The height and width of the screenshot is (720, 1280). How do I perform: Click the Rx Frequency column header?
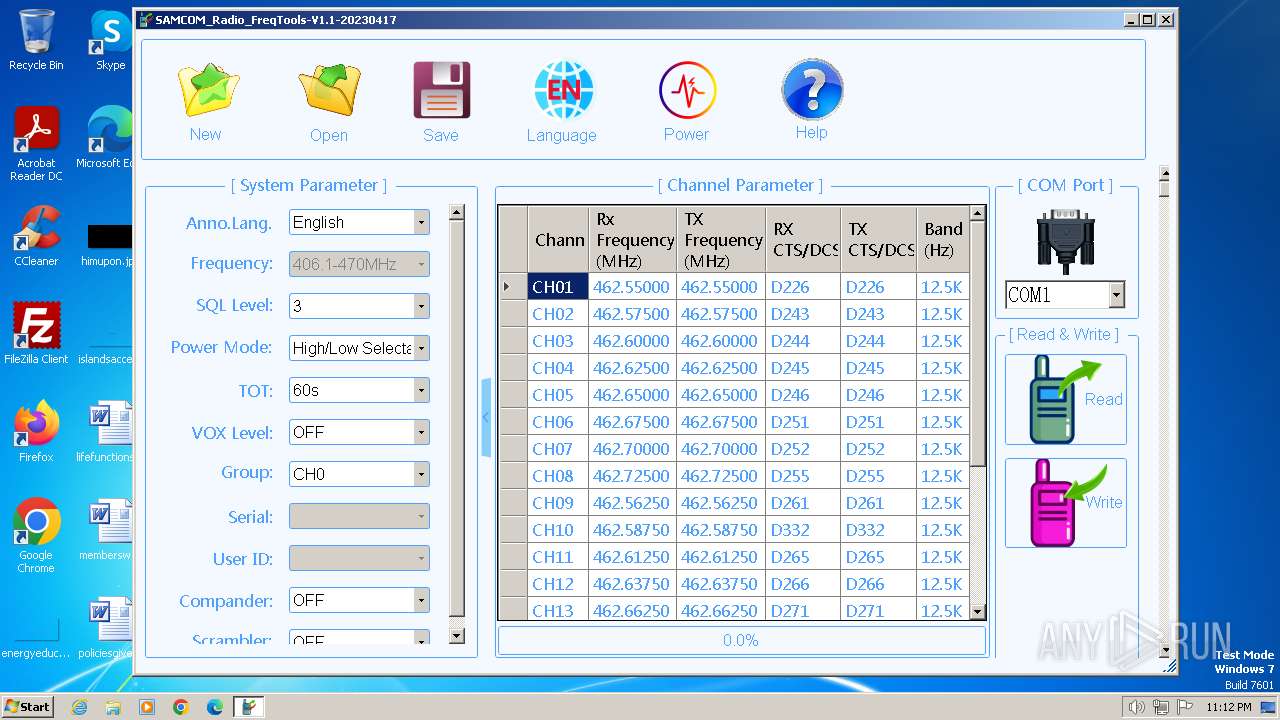[632, 240]
